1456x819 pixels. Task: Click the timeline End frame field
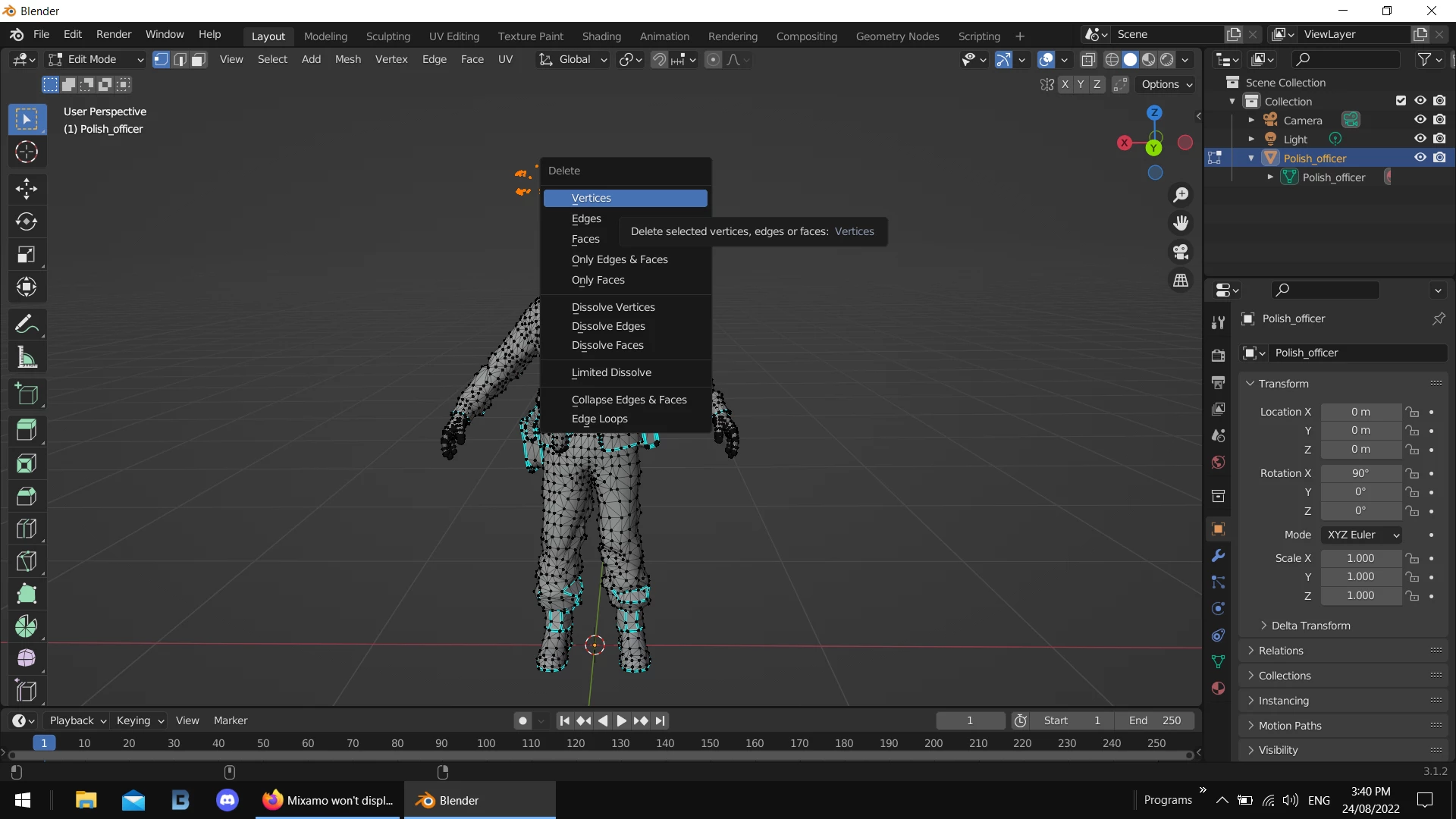[x=1154, y=720]
